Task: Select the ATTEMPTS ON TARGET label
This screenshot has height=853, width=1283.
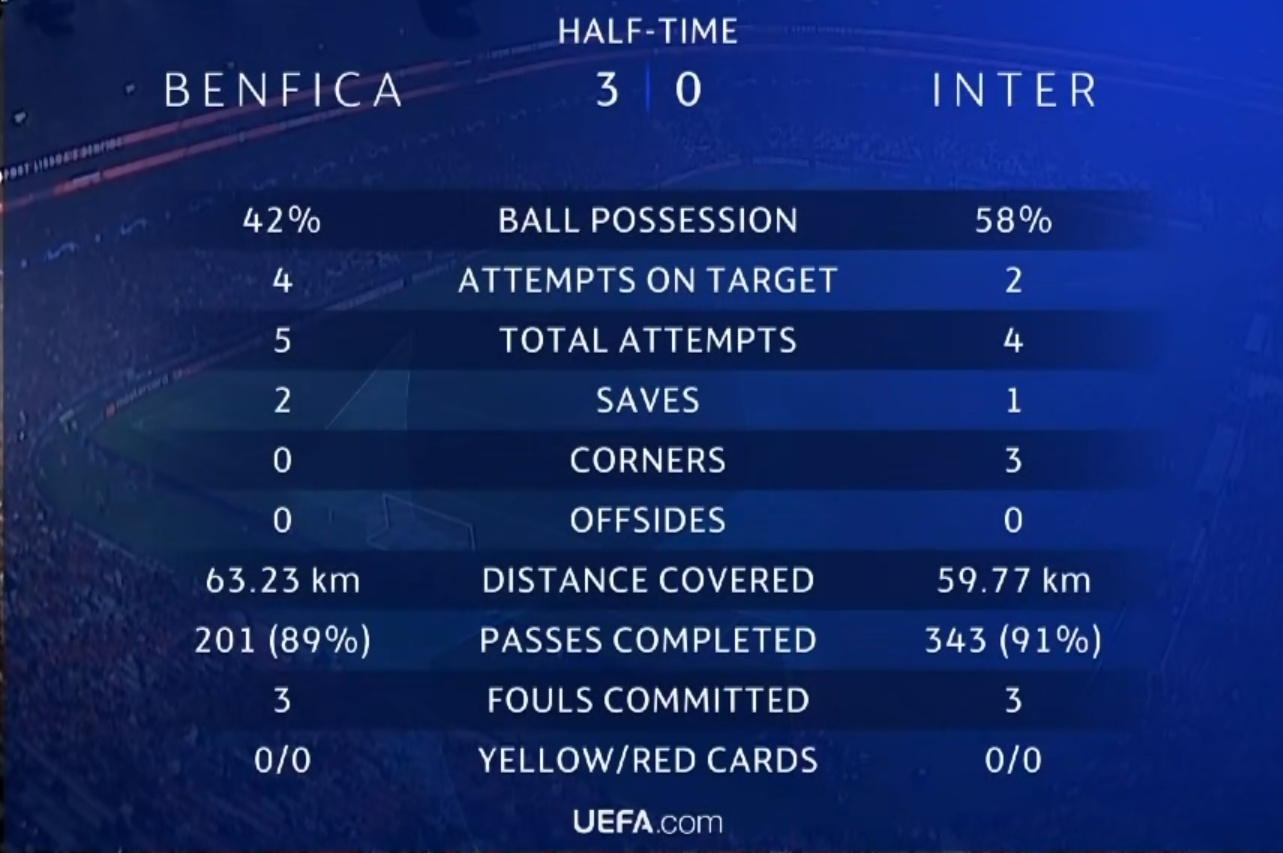Action: click(x=648, y=280)
